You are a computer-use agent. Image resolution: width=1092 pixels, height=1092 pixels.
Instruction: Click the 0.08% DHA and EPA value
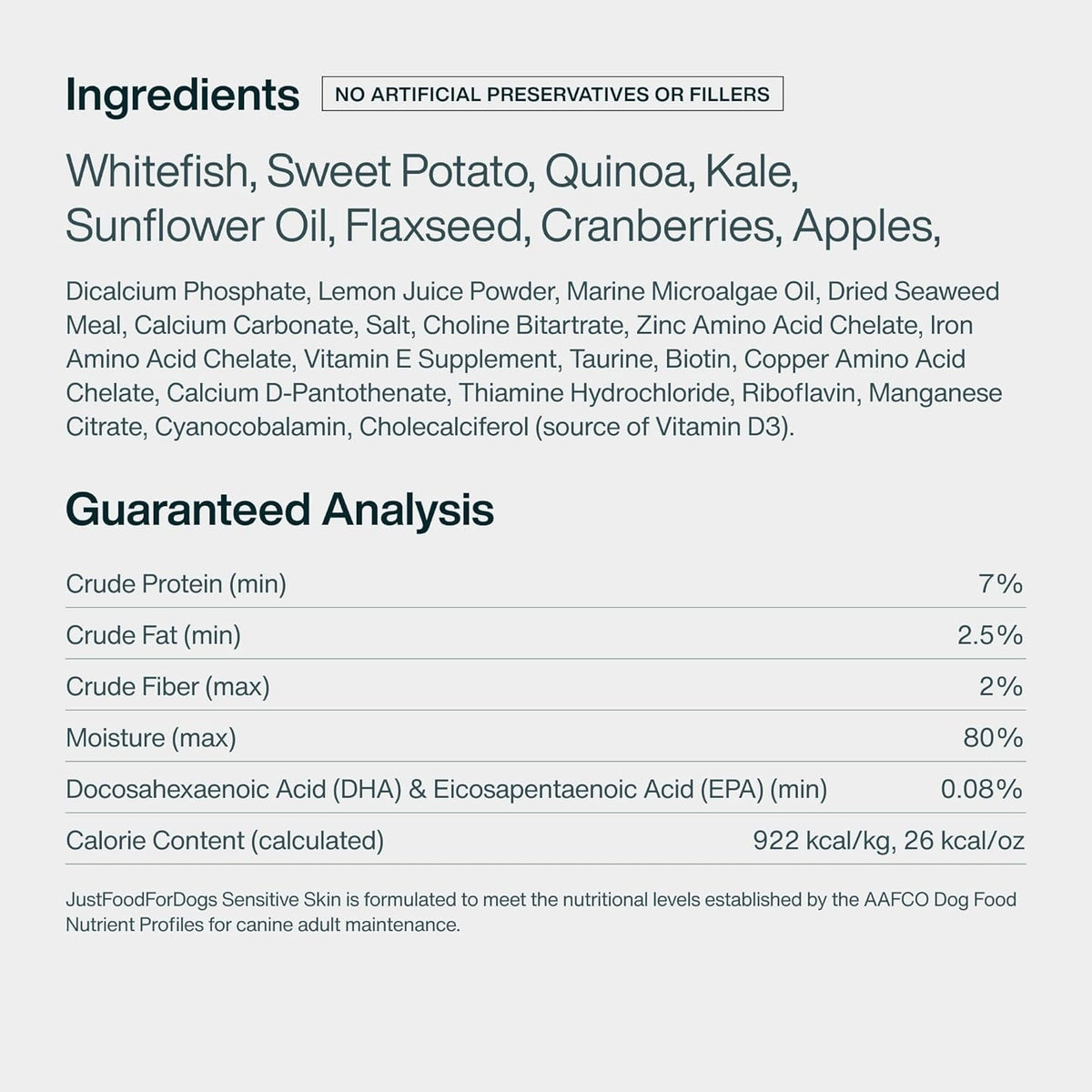tap(982, 789)
